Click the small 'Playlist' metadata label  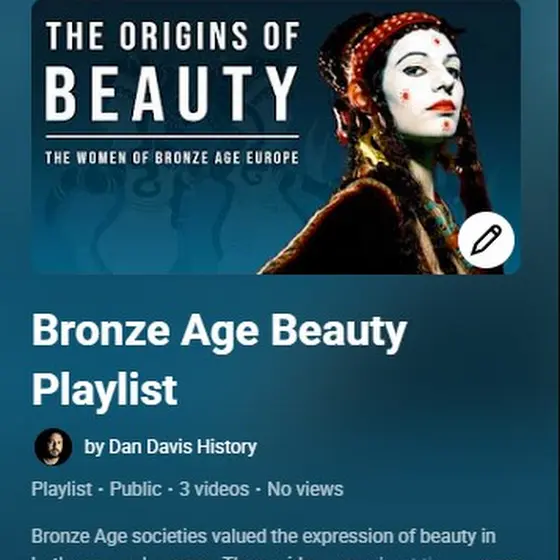tap(62, 489)
